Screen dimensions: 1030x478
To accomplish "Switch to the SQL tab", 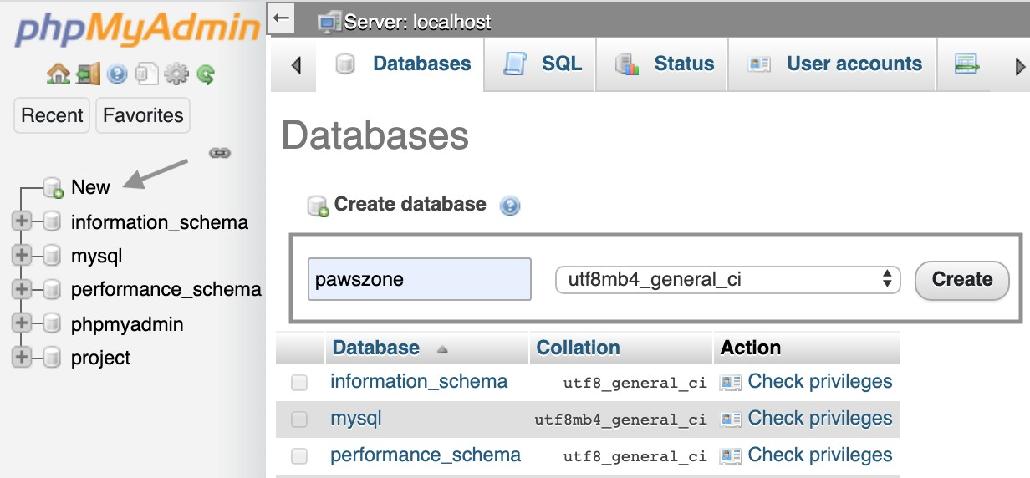I will [540, 64].
